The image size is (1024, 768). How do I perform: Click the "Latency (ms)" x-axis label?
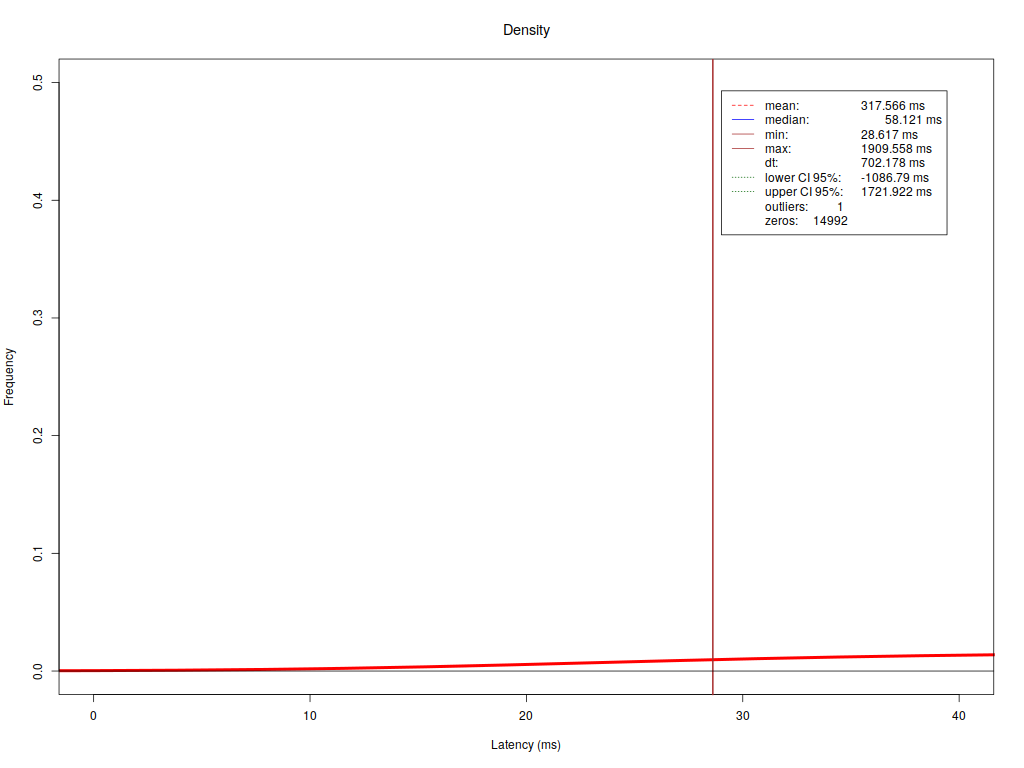click(526, 744)
